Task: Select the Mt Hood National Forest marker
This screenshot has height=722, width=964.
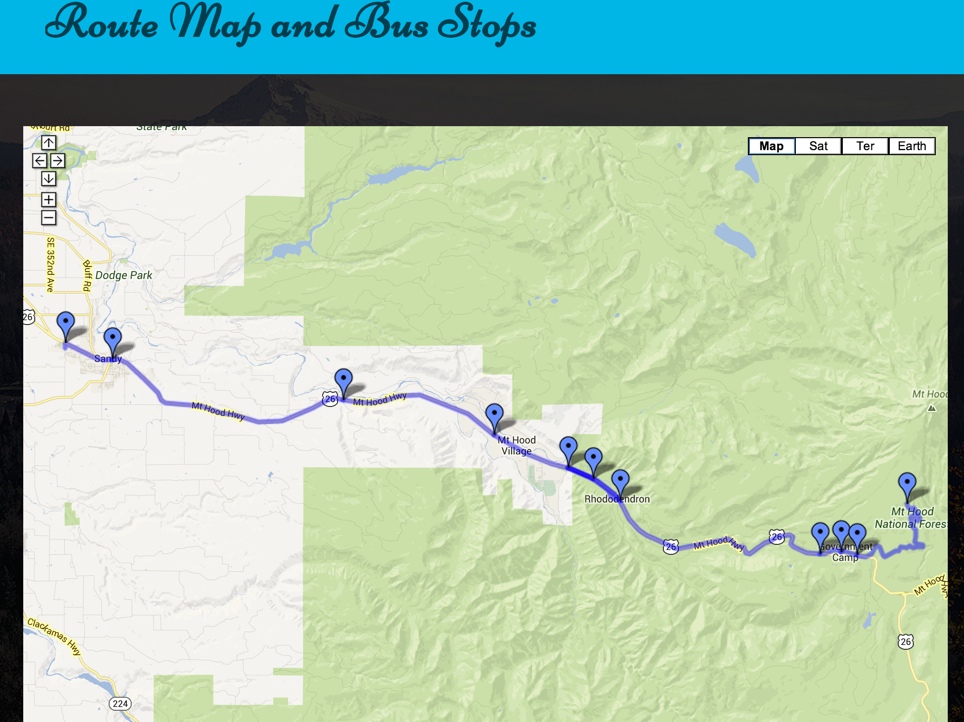Action: (x=907, y=487)
